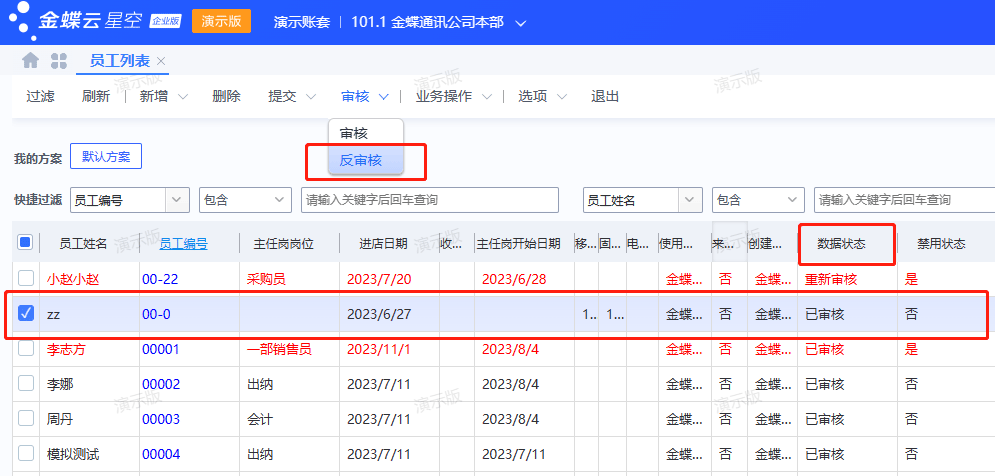The height and width of the screenshot is (476, 995).
Task: Click the position cell 会计
Action: pos(260,419)
